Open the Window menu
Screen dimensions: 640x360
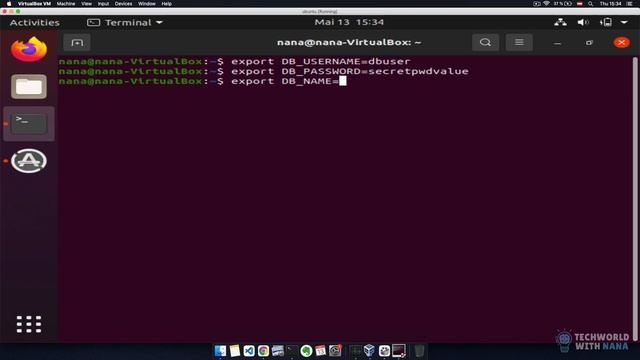tap(147, 4)
